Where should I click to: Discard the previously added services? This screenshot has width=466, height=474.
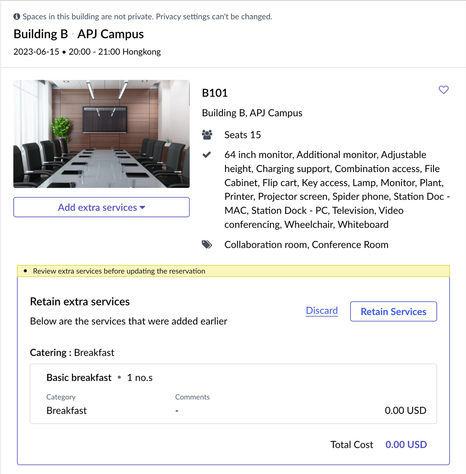pos(322,311)
